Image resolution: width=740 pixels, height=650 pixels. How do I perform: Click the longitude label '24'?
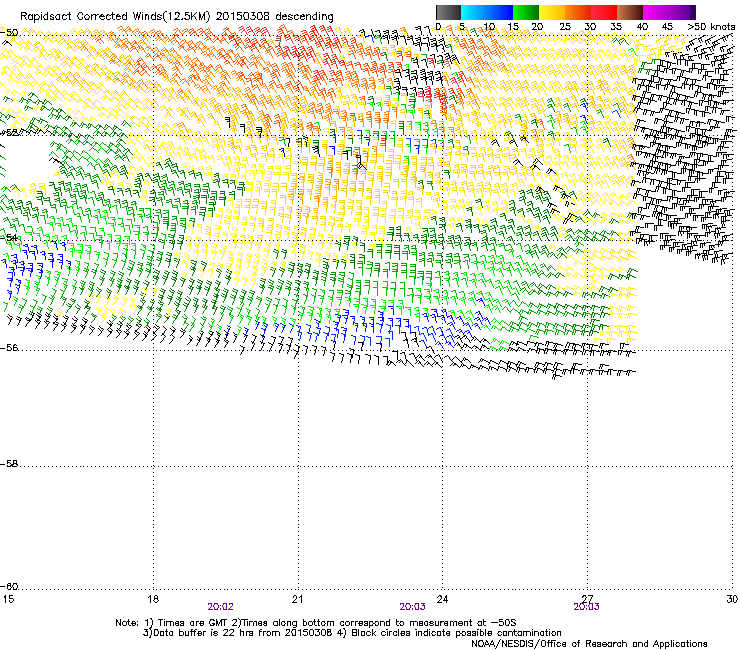(442, 599)
